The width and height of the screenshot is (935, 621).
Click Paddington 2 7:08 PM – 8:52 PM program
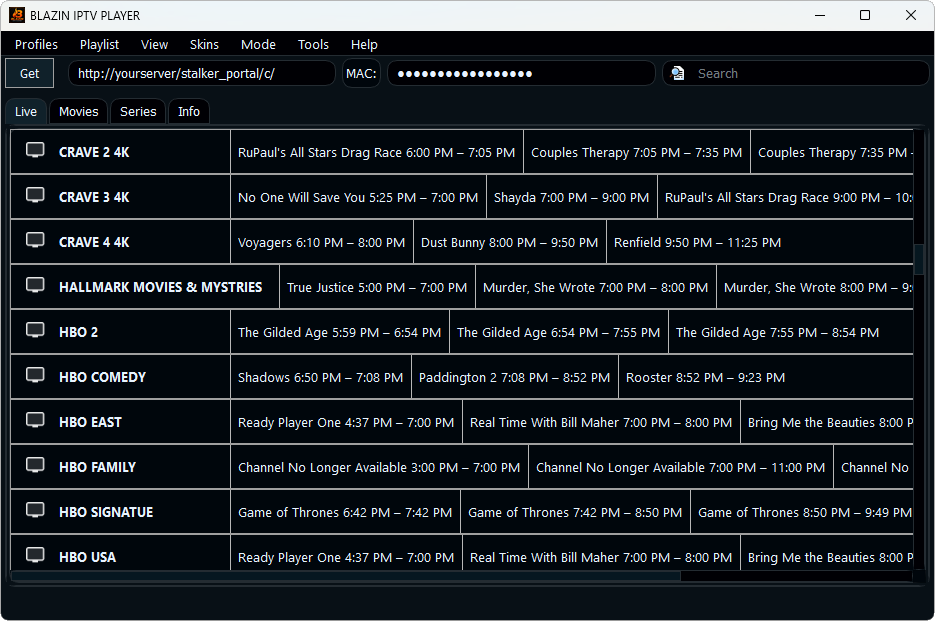coord(515,378)
